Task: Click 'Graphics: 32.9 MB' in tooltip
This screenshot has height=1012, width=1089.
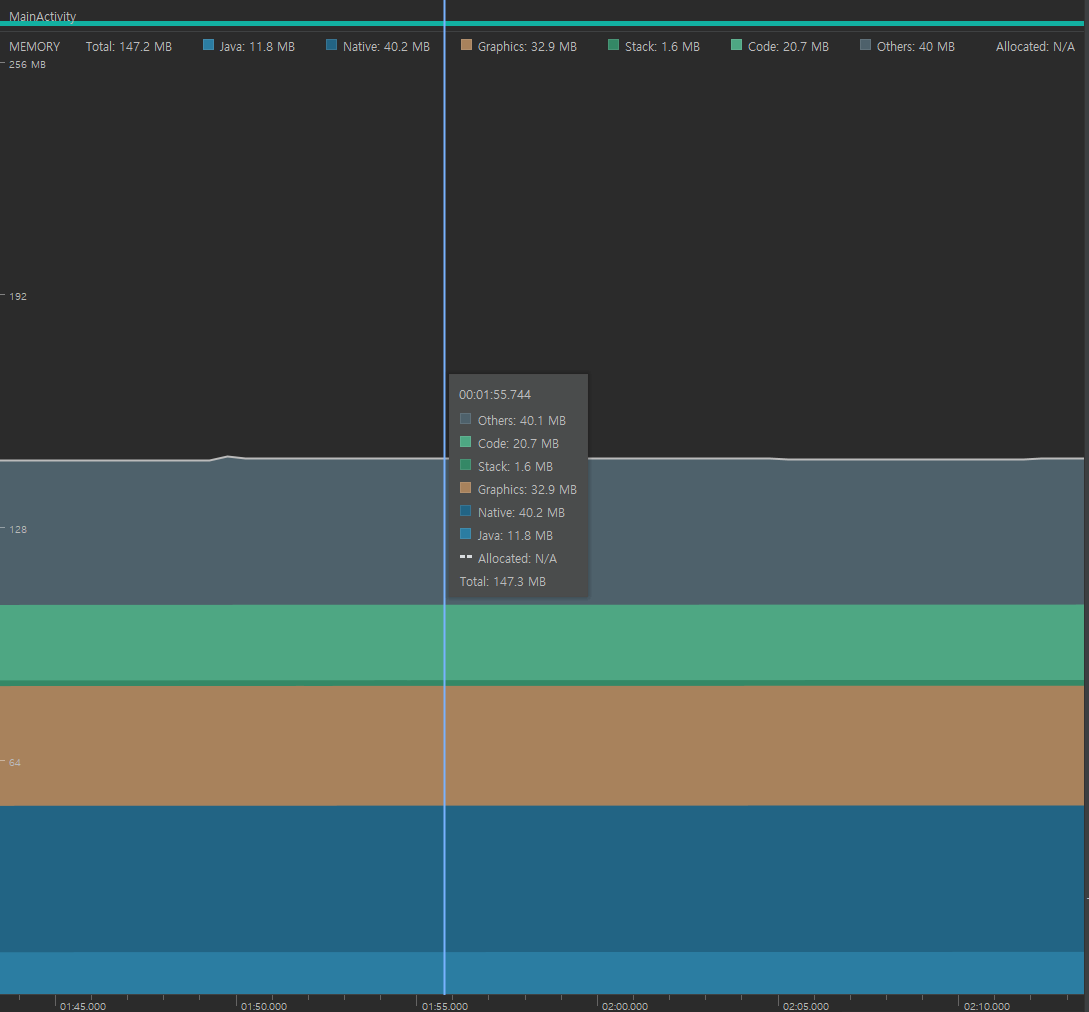Action: (x=527, y=489)
